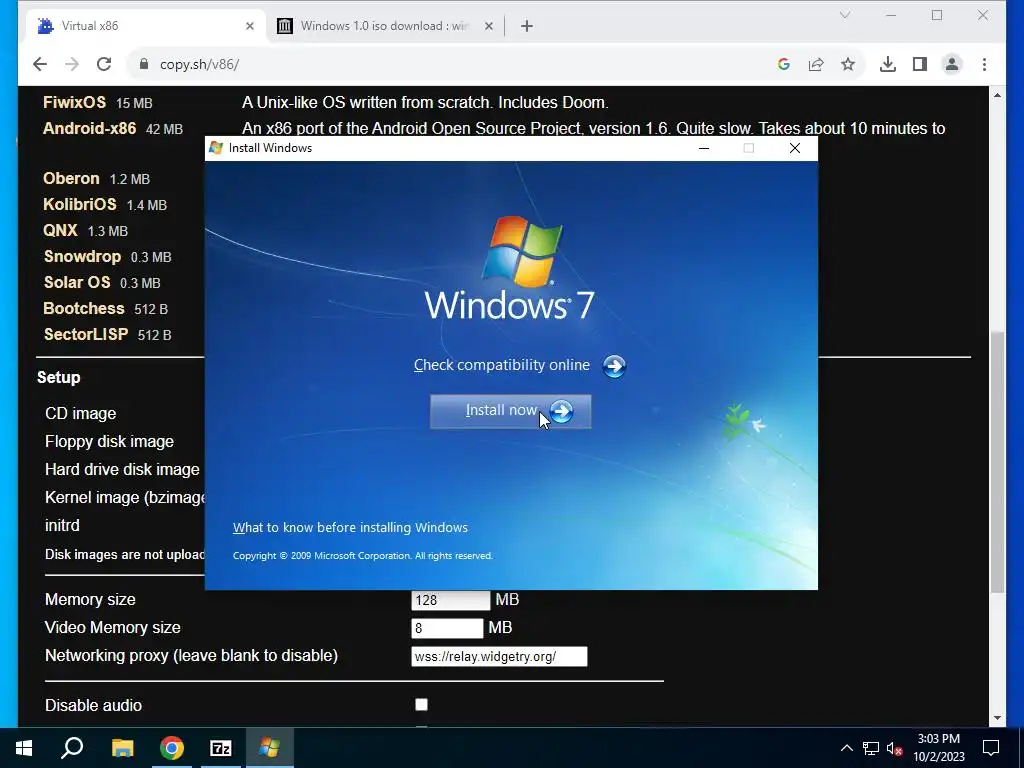This screenshot has width=1024, height=768.
Task: Click the Memory size input field
Action: pos(451,600)
